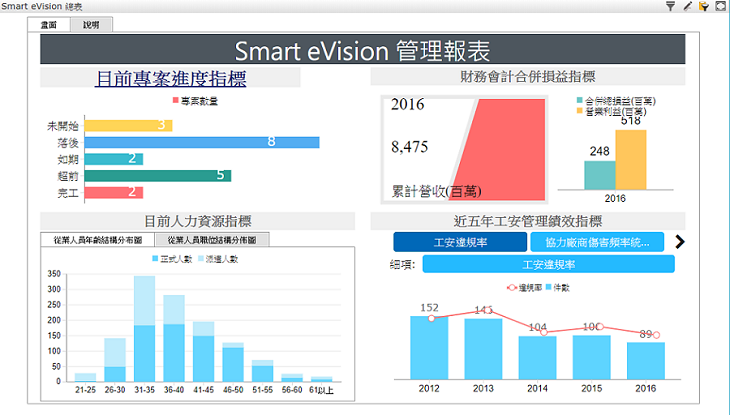The height and width of the screenshot is (415, 730).
Task: Click the 31-35 age group bar
Action: click(144, 329)
